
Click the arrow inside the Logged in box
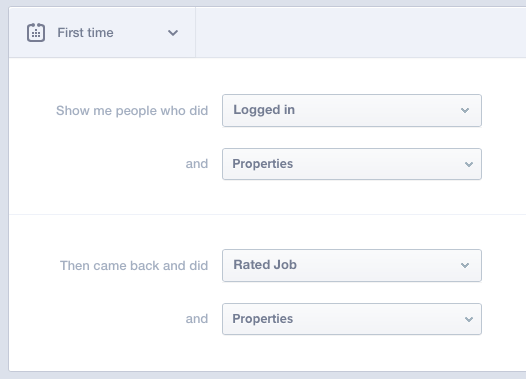[465, 110]
